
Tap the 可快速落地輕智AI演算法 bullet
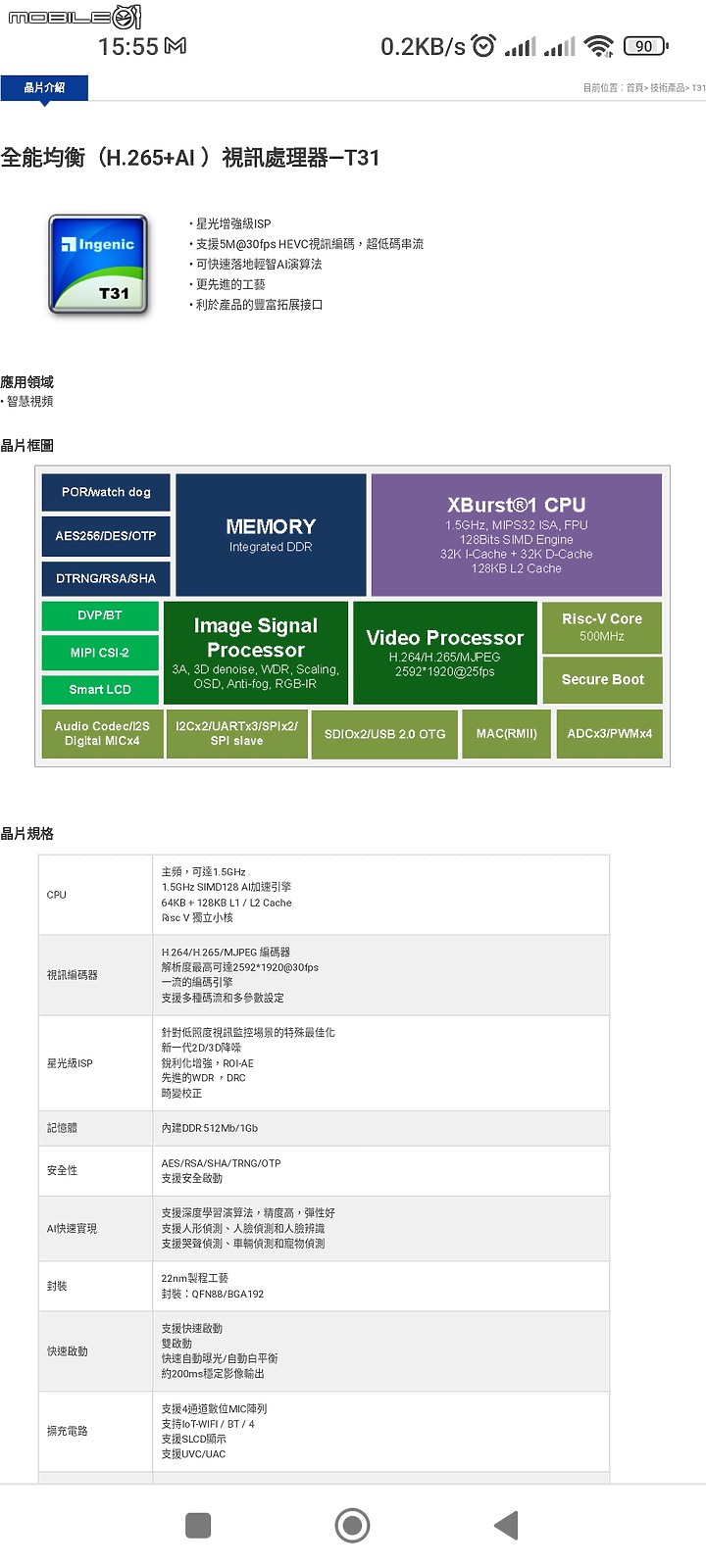(x=256, y=265)
